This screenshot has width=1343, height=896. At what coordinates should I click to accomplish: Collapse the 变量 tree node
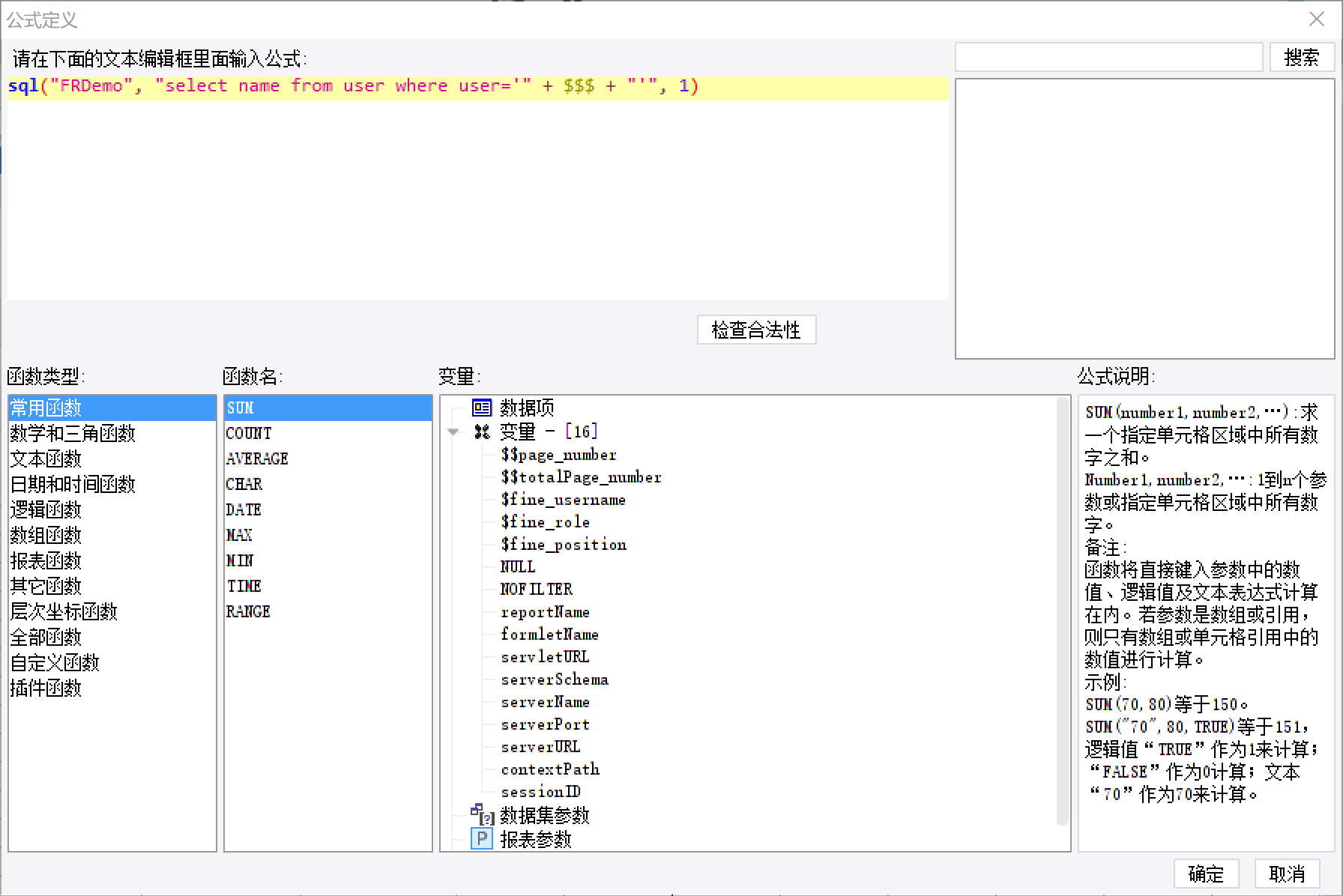click(x=453, y=432)
